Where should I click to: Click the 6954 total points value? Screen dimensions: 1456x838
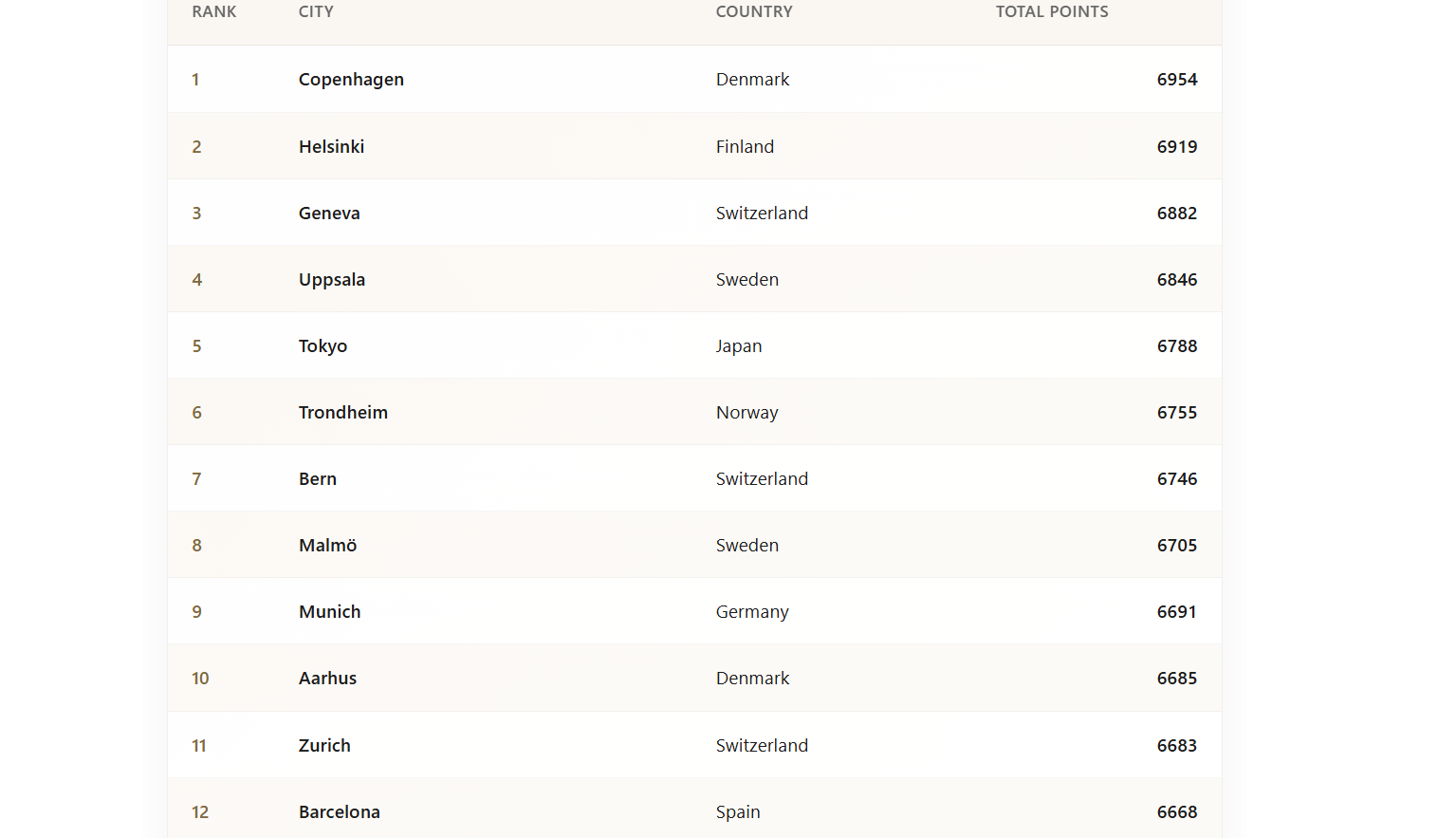click(1177, 80)
